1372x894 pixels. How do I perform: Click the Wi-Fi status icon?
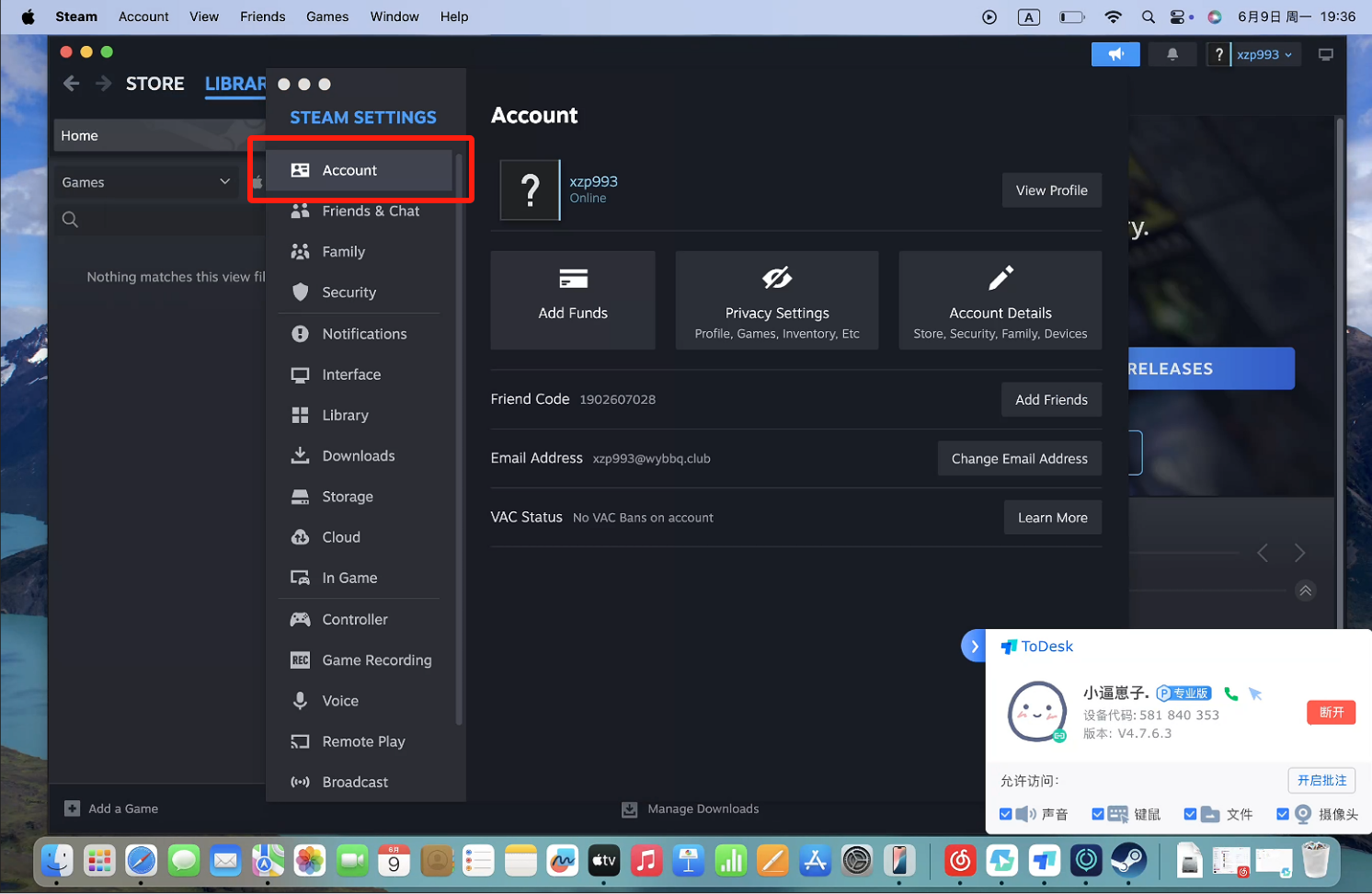[x=1114, y=17]
